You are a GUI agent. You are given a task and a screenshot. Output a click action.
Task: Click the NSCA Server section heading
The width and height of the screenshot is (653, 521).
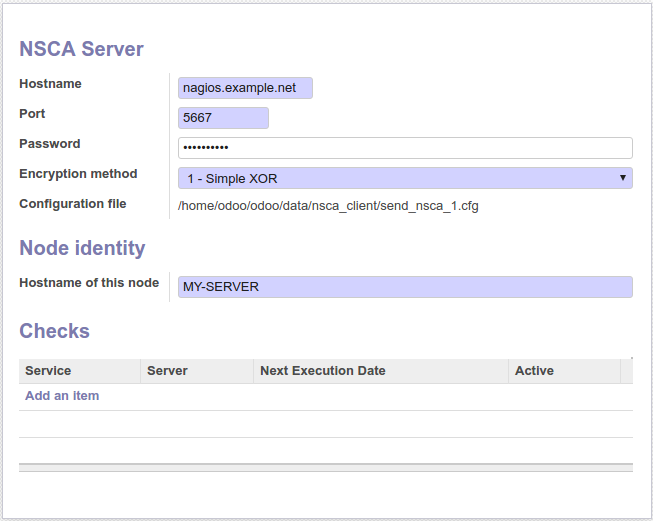pos(81,49)
